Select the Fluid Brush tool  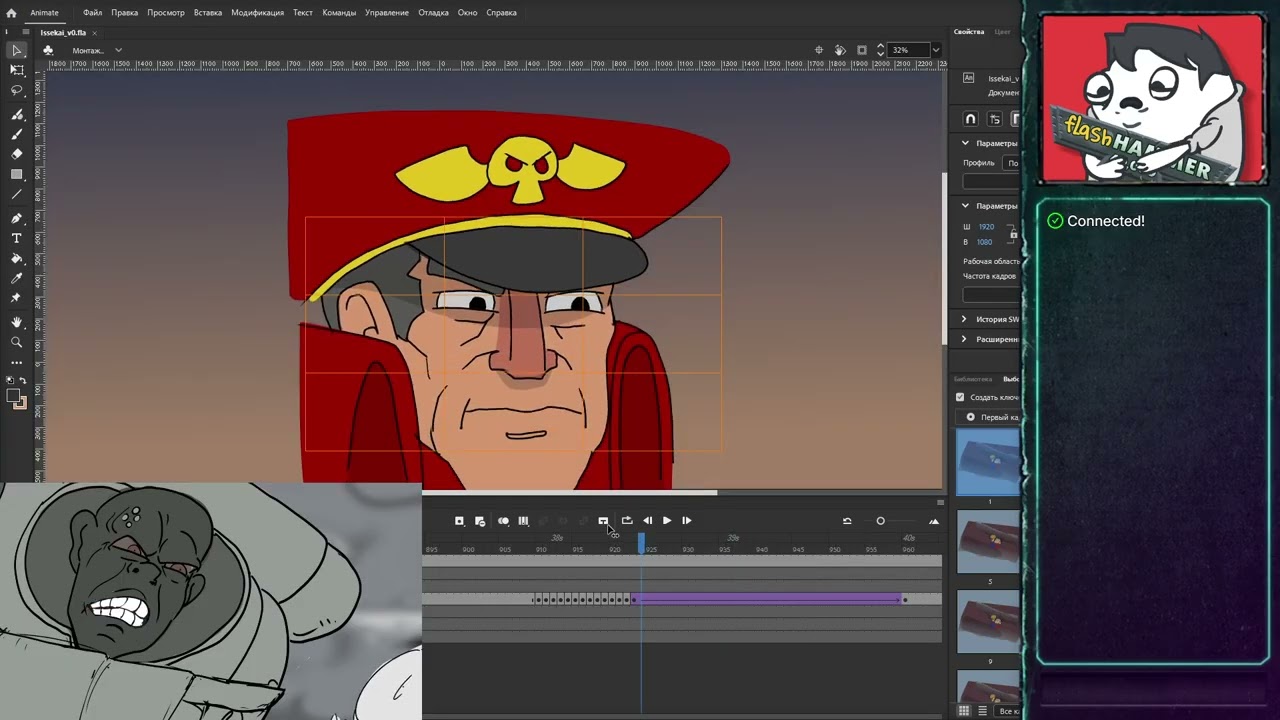[x=16, y=115]
